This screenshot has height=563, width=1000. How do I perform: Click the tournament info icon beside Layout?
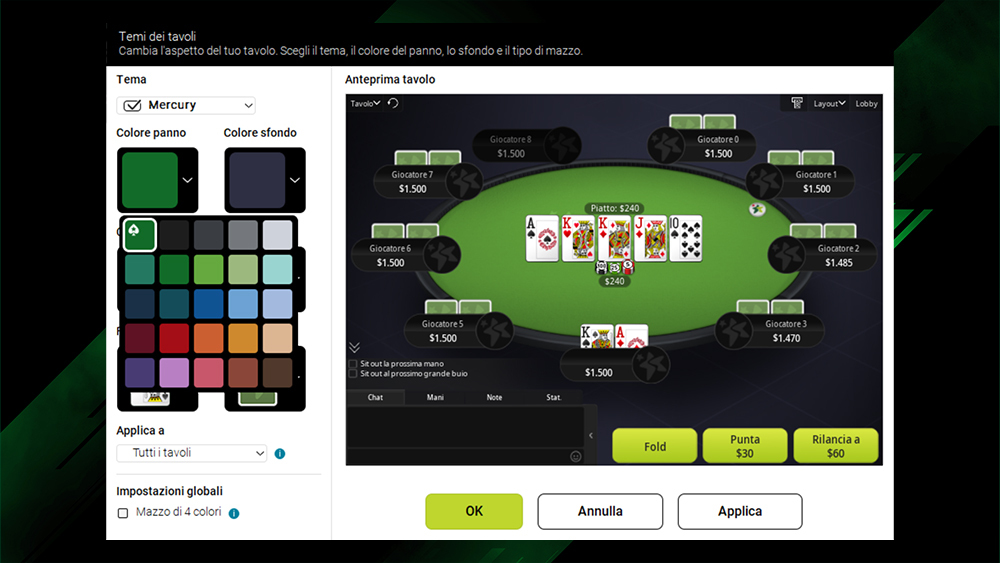[797, 103]
